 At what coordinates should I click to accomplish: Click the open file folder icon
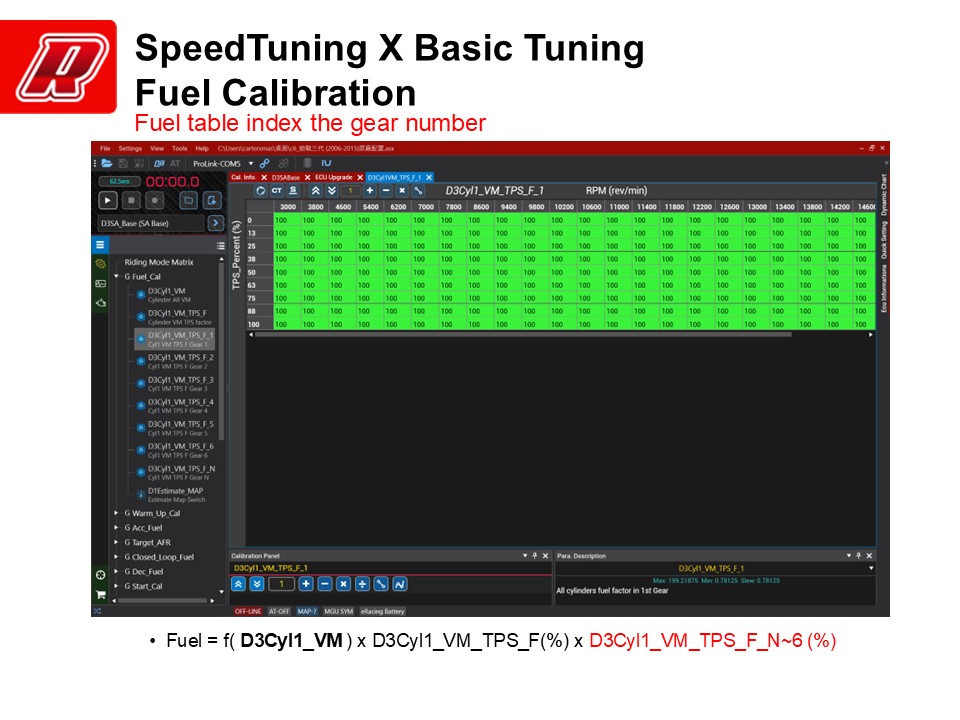(x=107, y=163)
